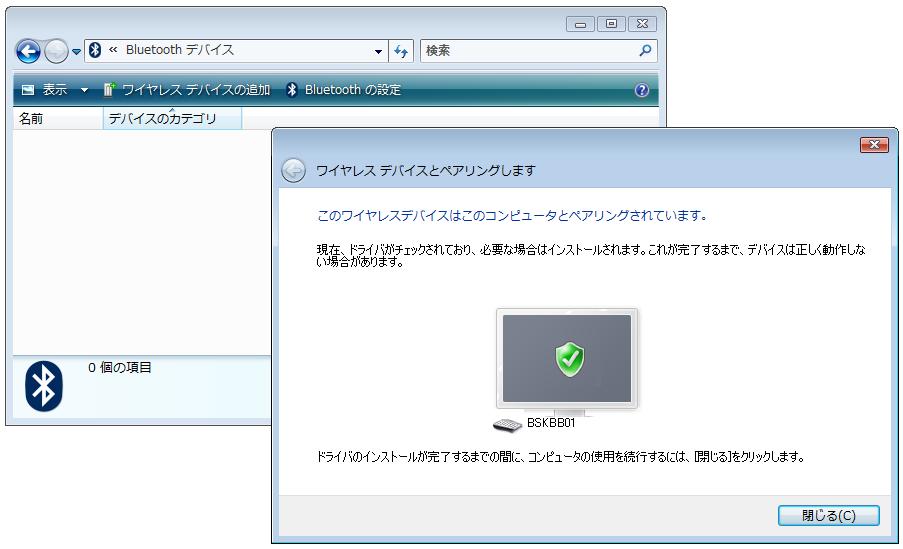Choose ワイヤレス デバイスの追加 in toolbar

tap(187, 90)
